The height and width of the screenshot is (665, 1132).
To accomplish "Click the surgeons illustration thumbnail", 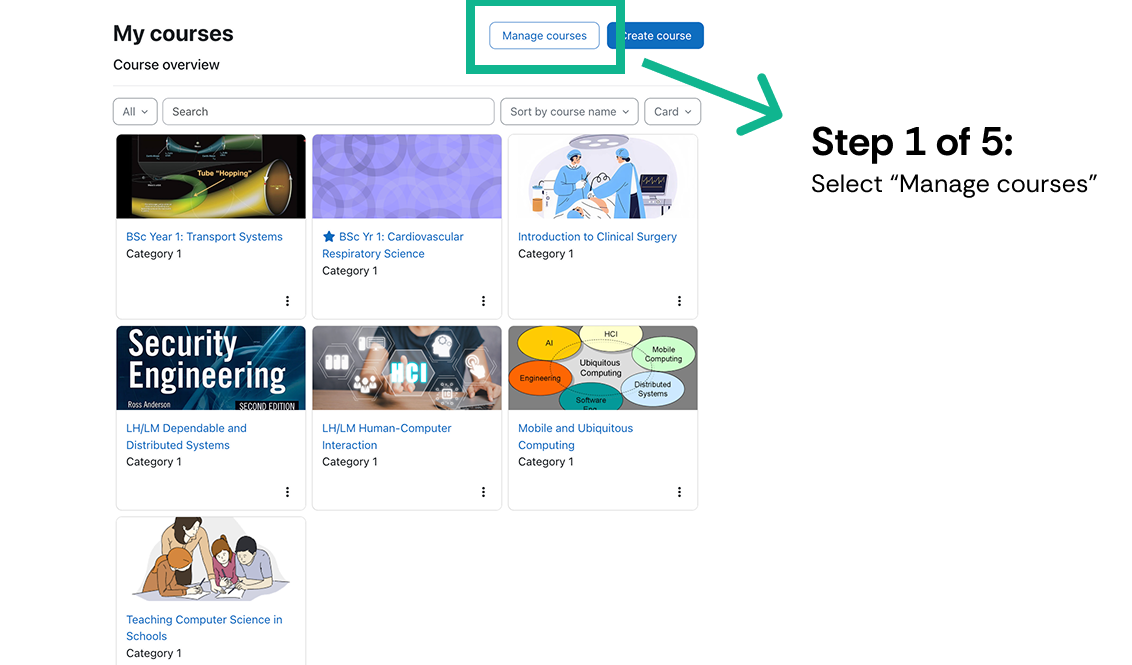I will tap(603, 176).
